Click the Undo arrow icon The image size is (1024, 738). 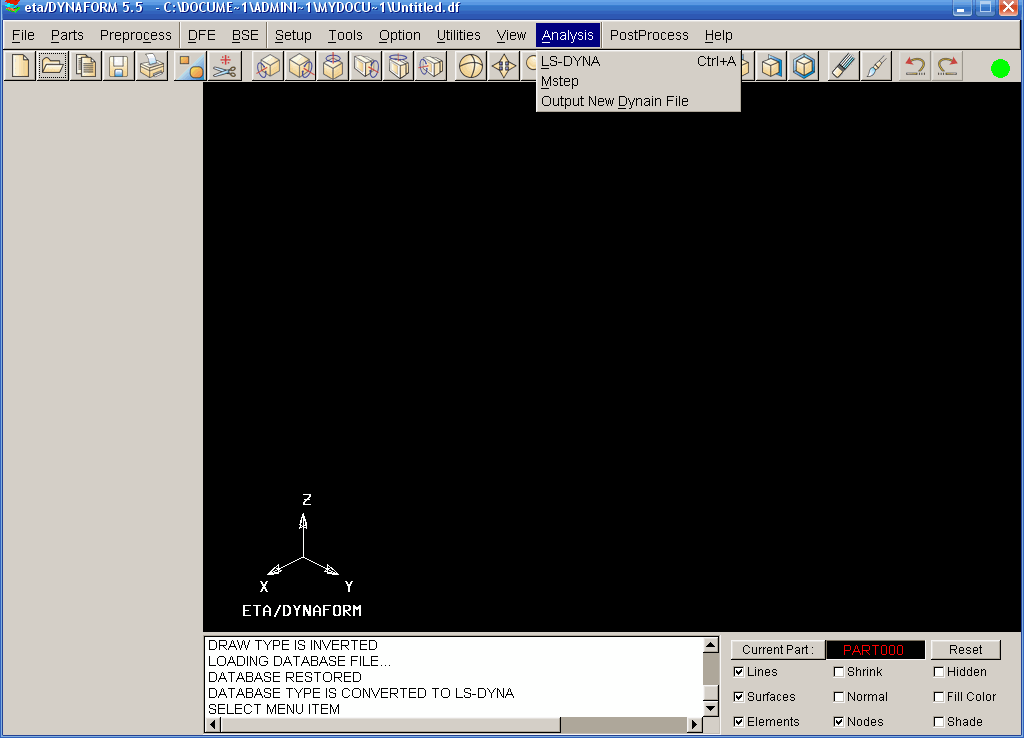[915, 67]
